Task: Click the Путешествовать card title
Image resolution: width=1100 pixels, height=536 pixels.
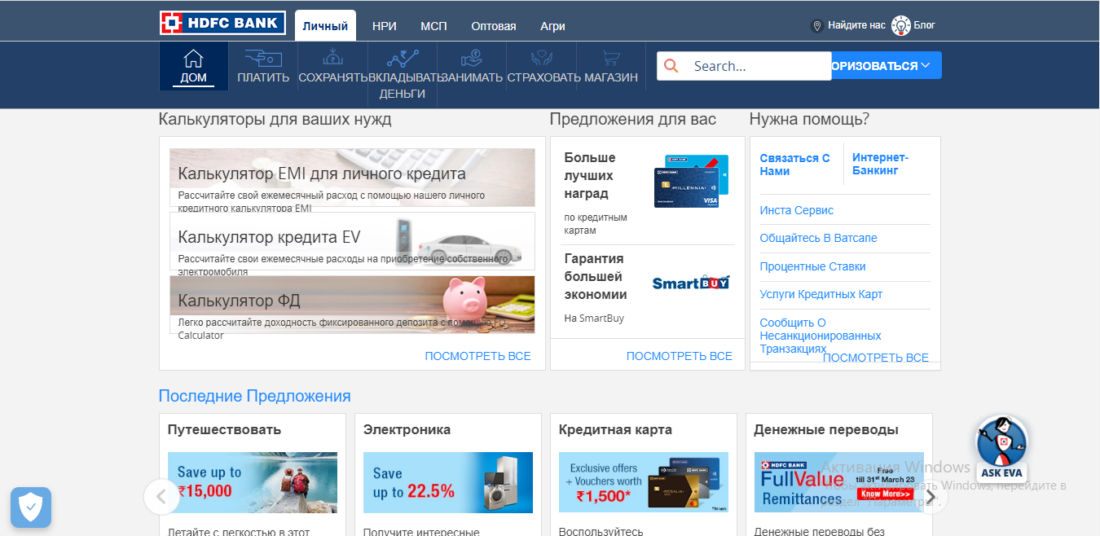Action: click(x=224, y=430)
